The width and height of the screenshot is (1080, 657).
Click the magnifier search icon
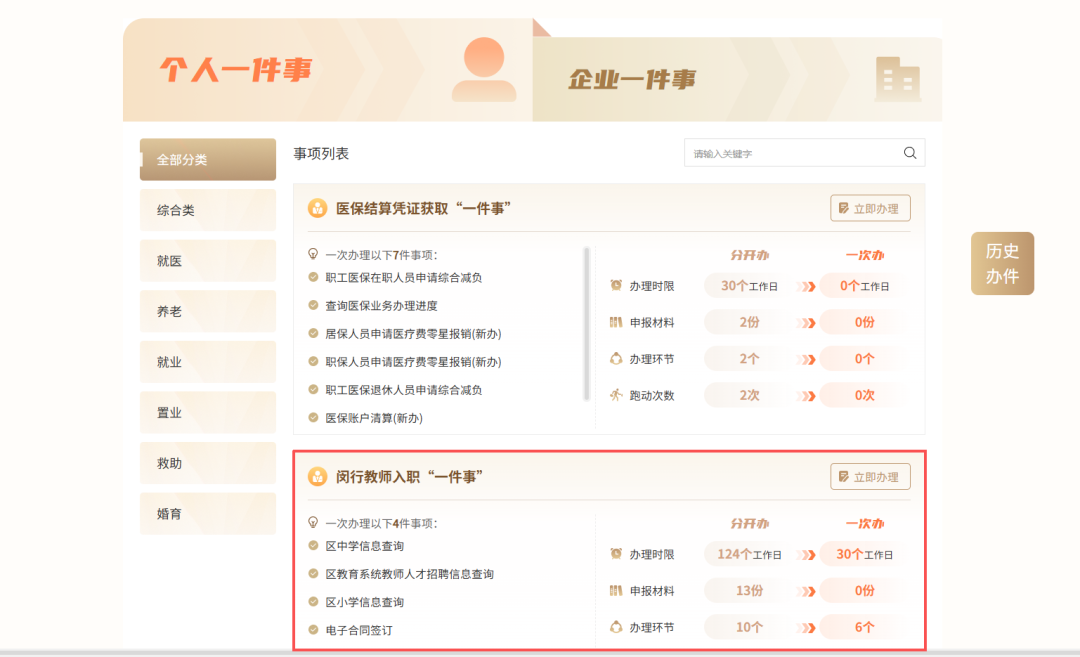click(908, 153)
